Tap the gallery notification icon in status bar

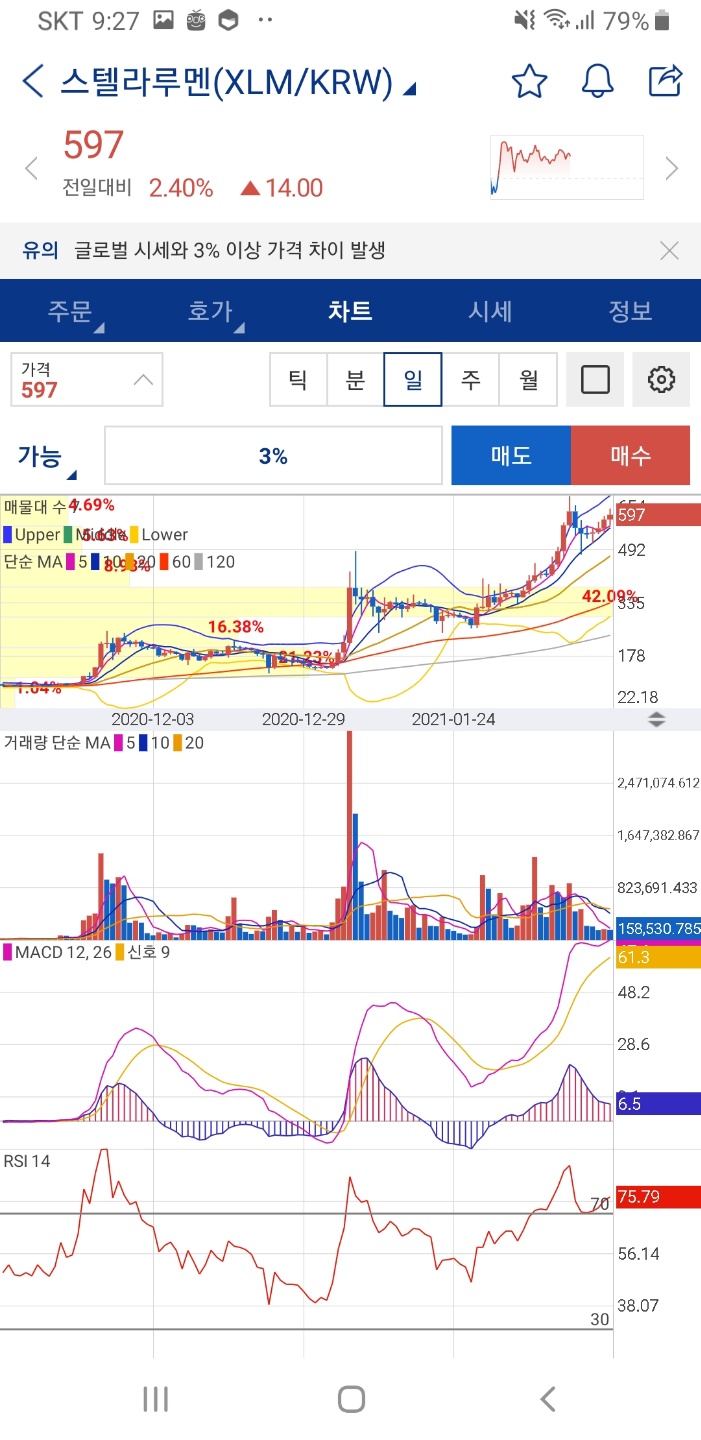pyautogui.click(x=163, y=20)
